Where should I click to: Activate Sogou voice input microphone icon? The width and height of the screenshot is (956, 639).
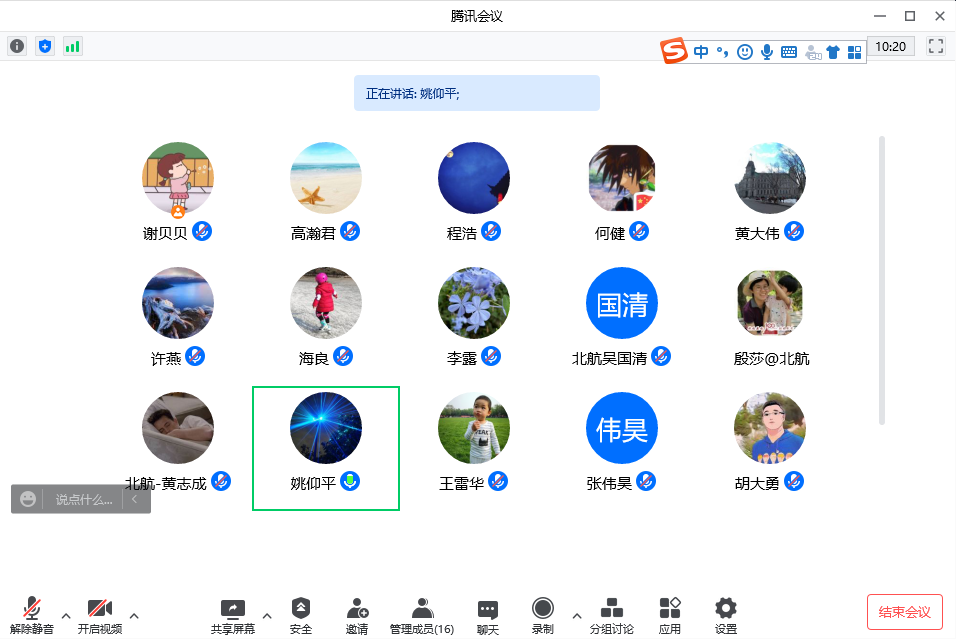tap(767, 51)
